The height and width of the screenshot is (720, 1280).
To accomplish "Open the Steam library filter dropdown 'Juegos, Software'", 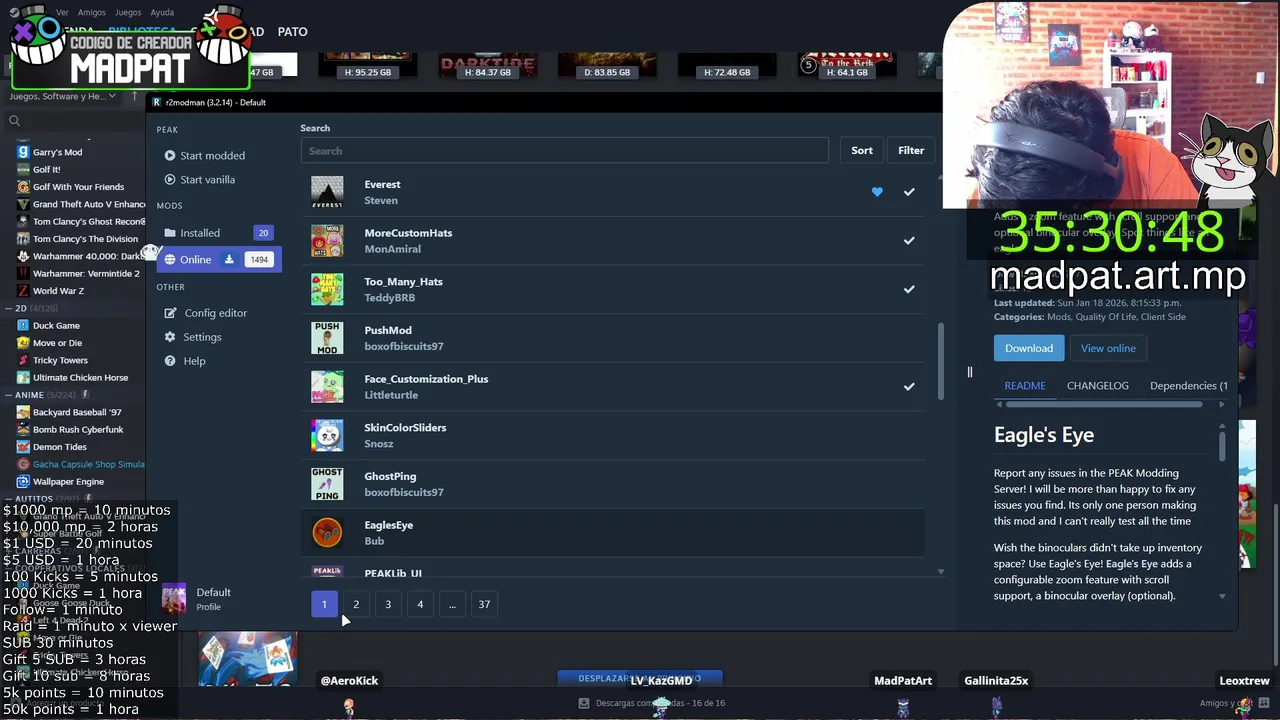I will (62, 96).
